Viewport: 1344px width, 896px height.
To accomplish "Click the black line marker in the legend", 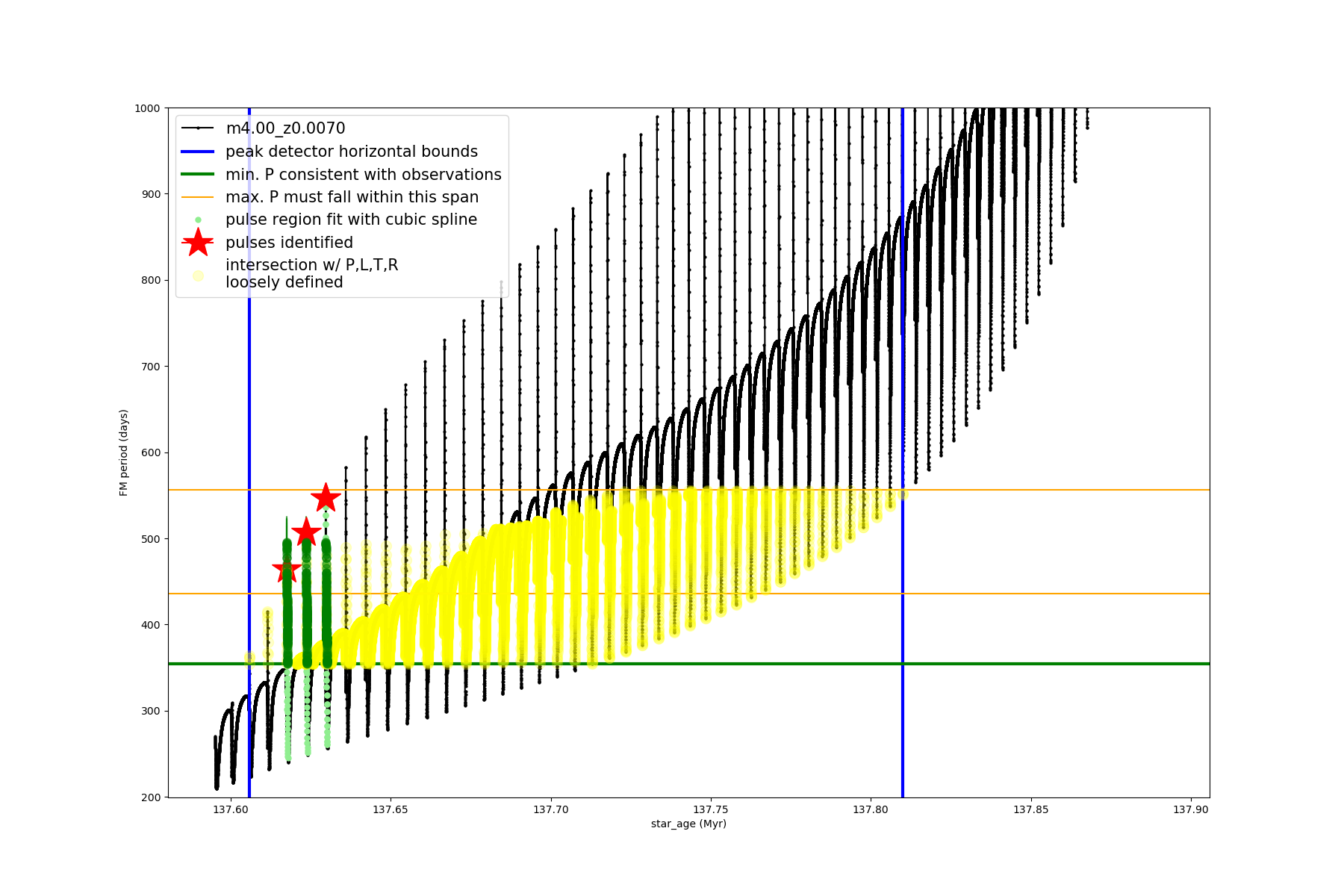I will [198, 128].
